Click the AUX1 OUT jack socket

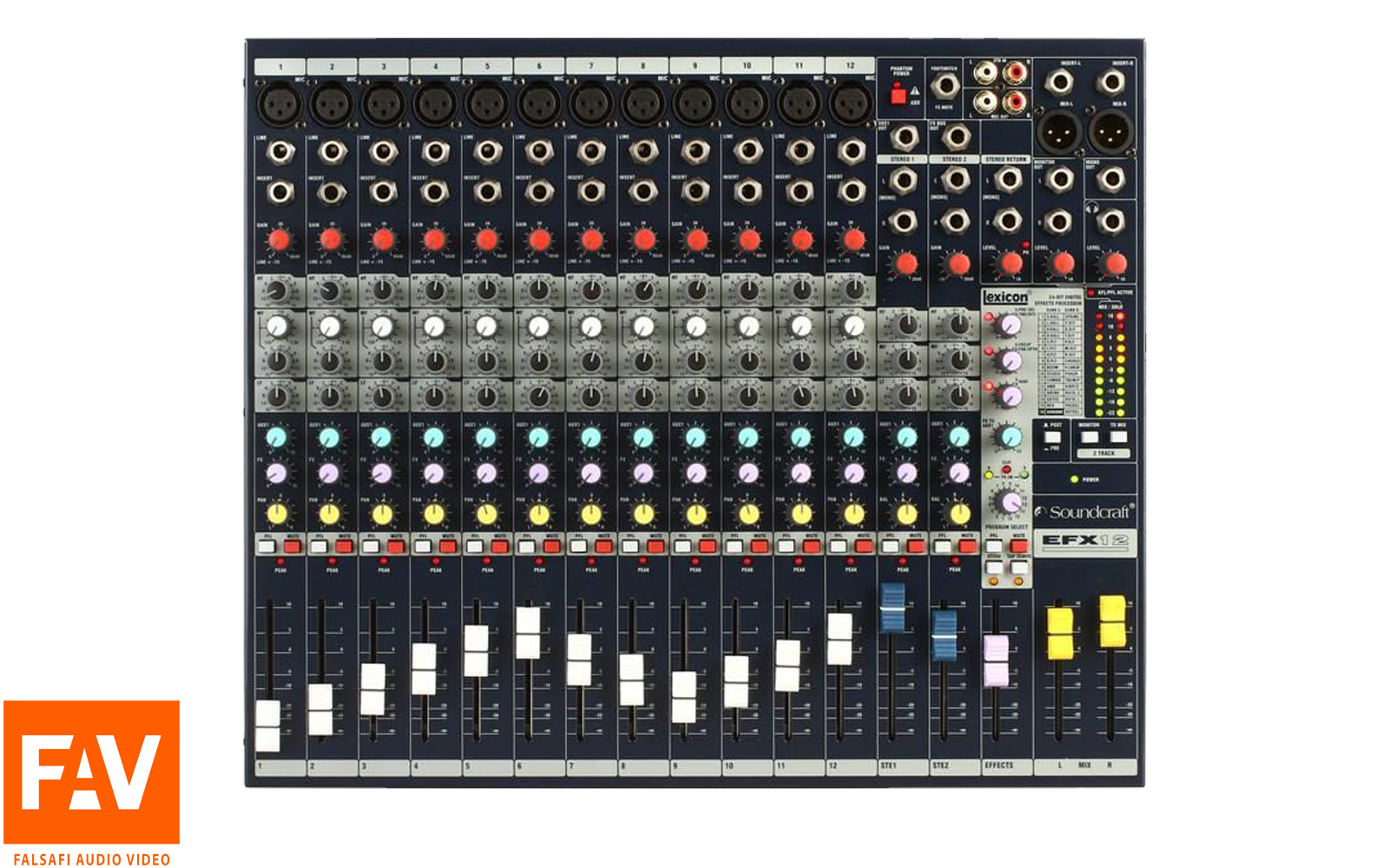[905, 137]
